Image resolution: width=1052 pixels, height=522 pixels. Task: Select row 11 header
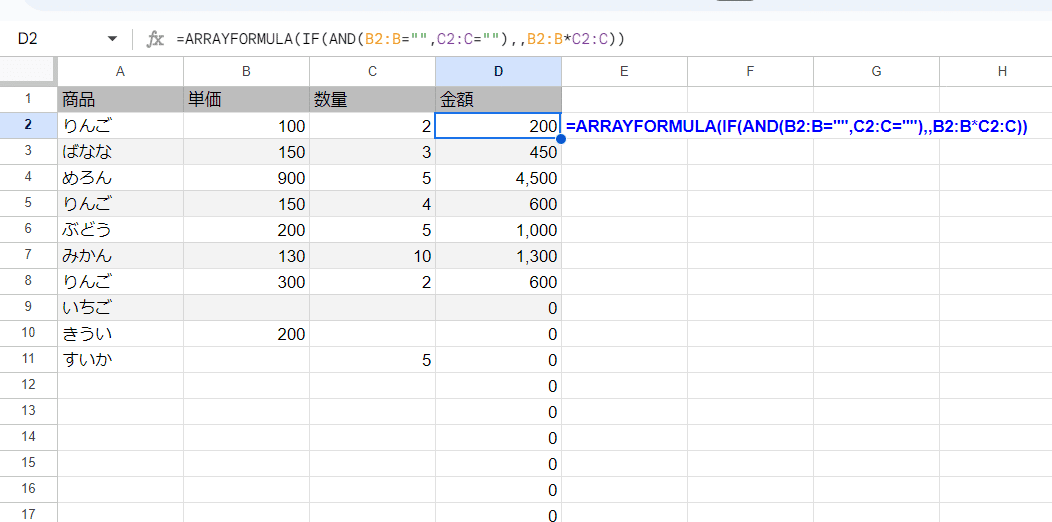(29, 360)
